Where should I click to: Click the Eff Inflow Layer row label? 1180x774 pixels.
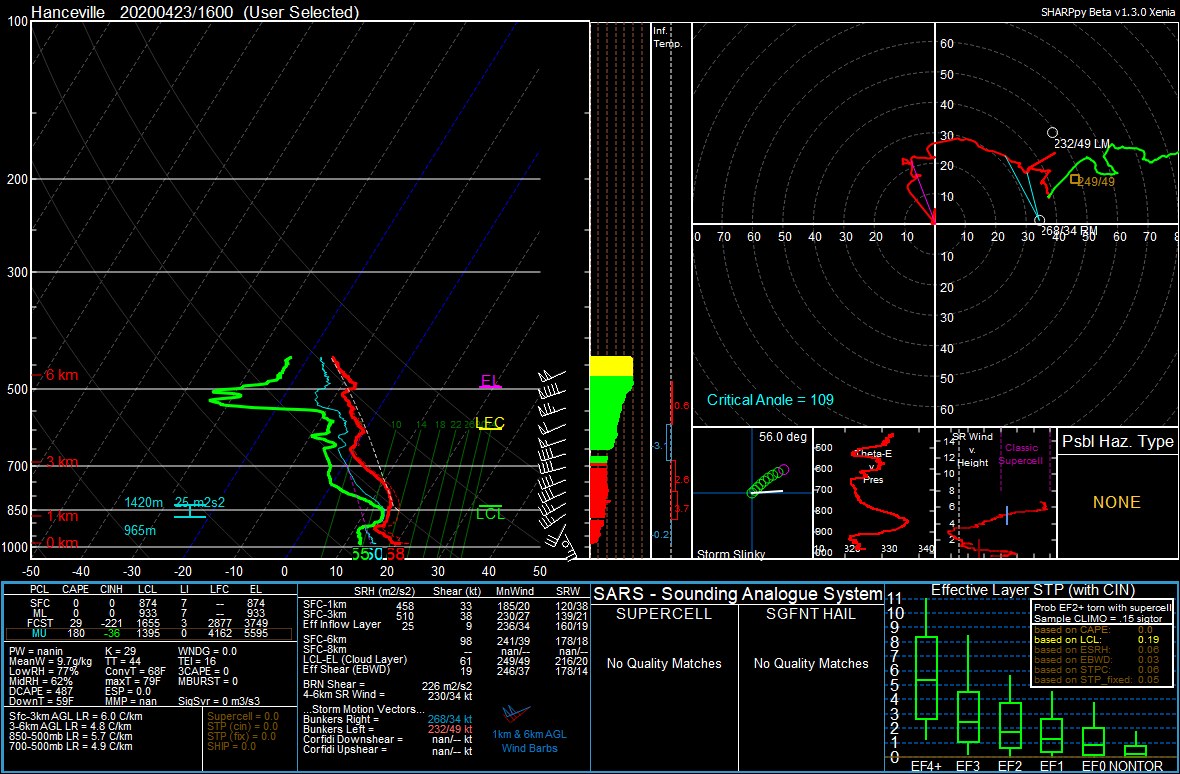click(341, 624)
